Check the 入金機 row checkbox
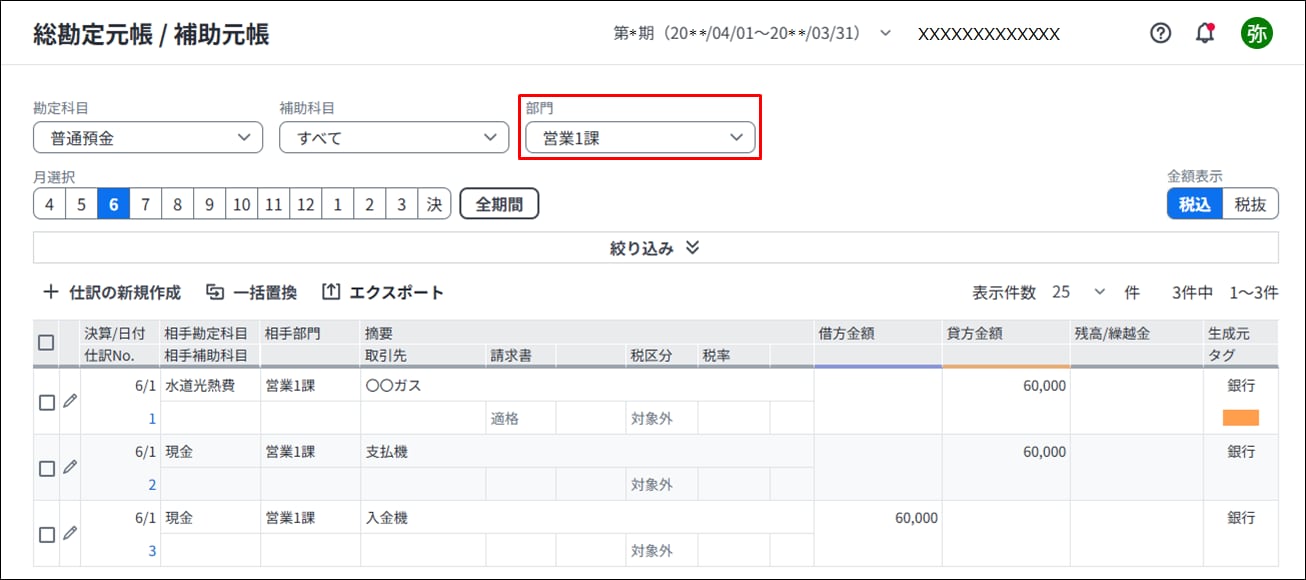The height and width of the screenshot is (580, 1306). tap(46, 534)
